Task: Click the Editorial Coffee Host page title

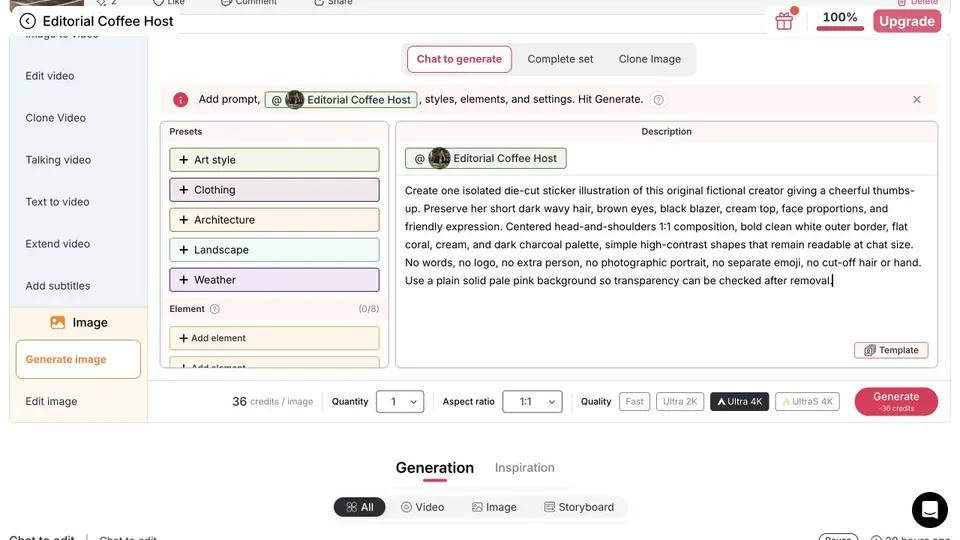Action: (108, 21)
